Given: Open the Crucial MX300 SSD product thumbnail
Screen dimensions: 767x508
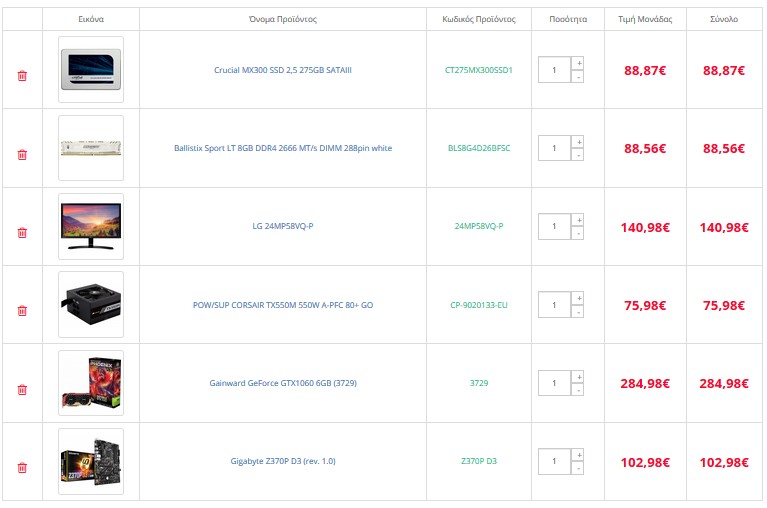Looking at the screenshot, I should pos(91,69).
